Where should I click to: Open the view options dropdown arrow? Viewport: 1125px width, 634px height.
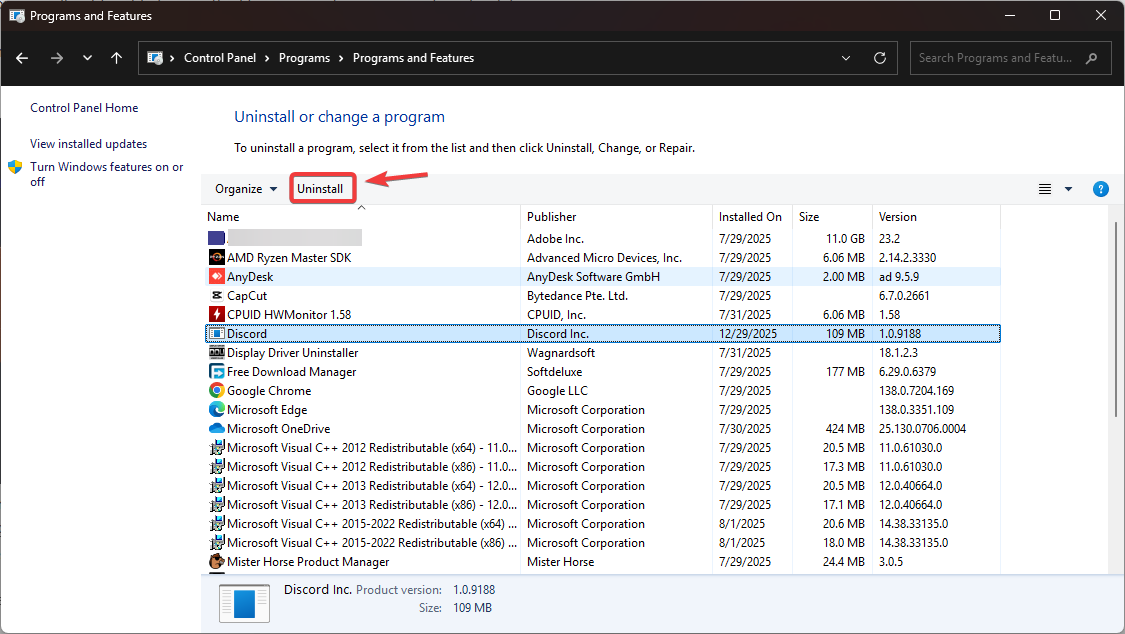click(1068, 189)
